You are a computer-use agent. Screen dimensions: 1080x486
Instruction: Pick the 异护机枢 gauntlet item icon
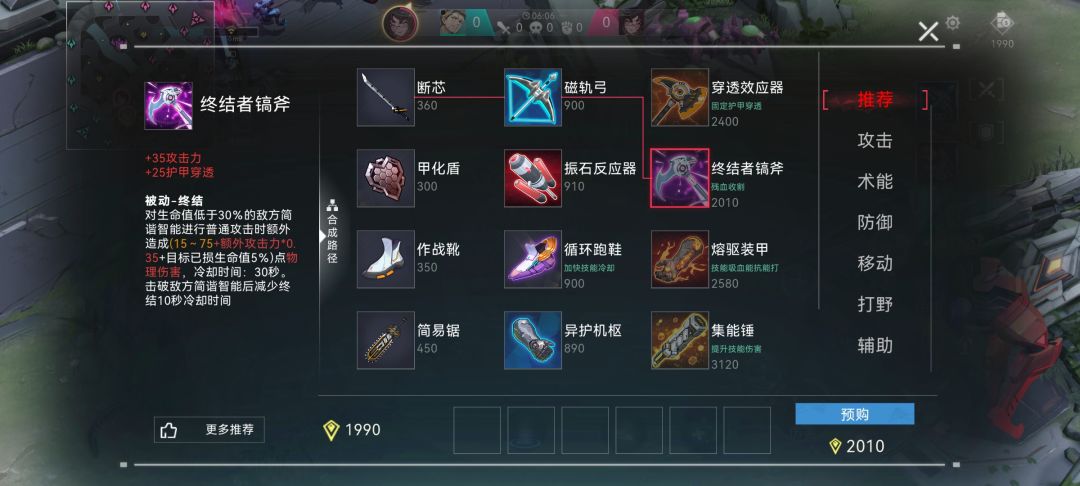pos(532,340)
